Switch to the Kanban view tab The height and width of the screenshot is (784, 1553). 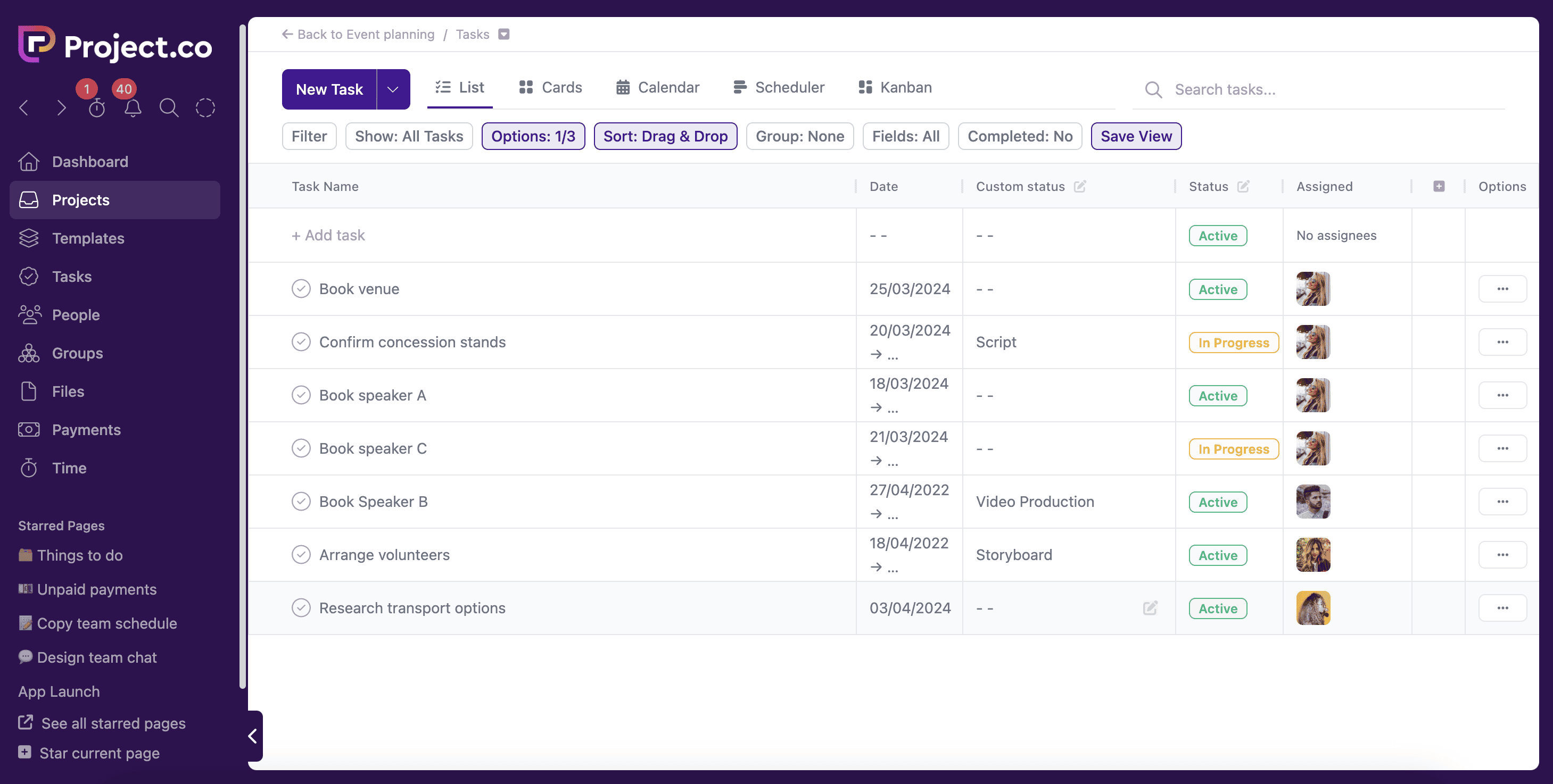click(895, 87)
